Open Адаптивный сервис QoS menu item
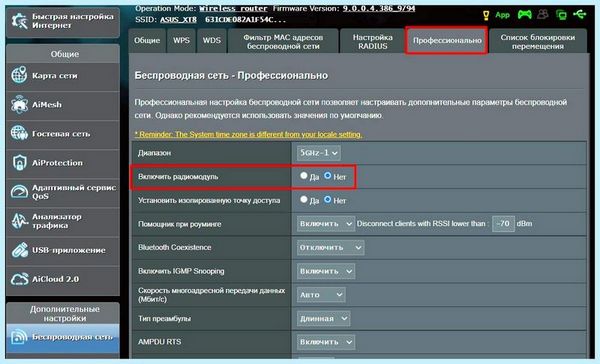The width and height of the screenshot is (600, 364). point(63,192)
